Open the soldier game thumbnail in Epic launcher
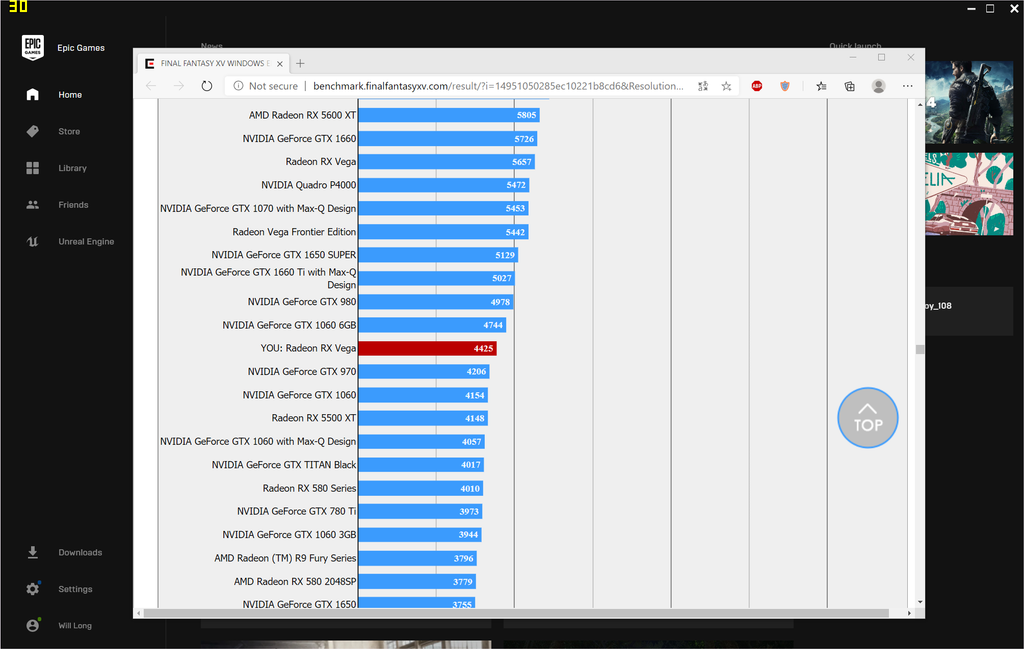The height and width of the screenshot is (649, 1024). (x=969, y=103)
